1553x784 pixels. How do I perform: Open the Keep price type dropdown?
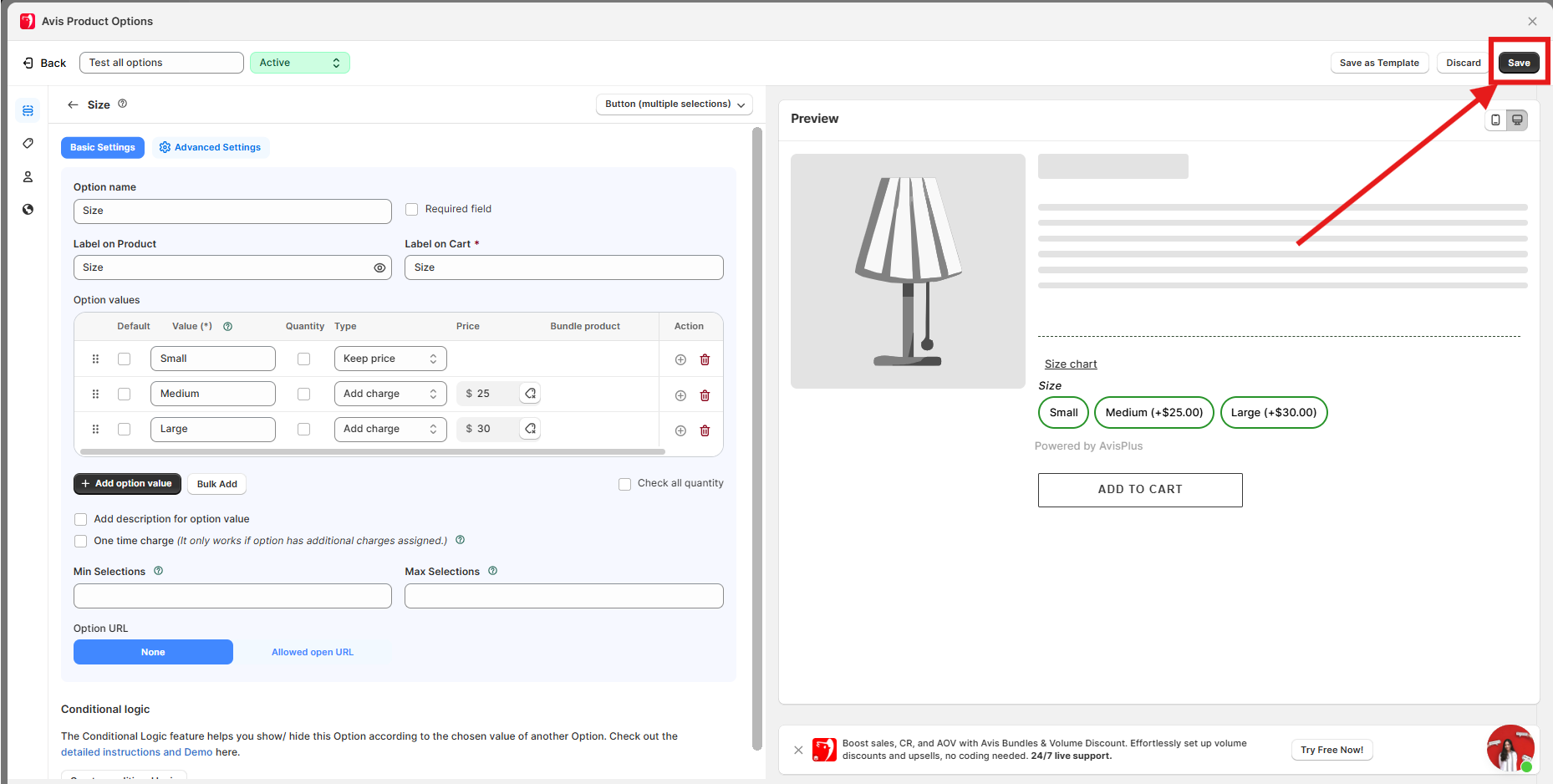390,359
